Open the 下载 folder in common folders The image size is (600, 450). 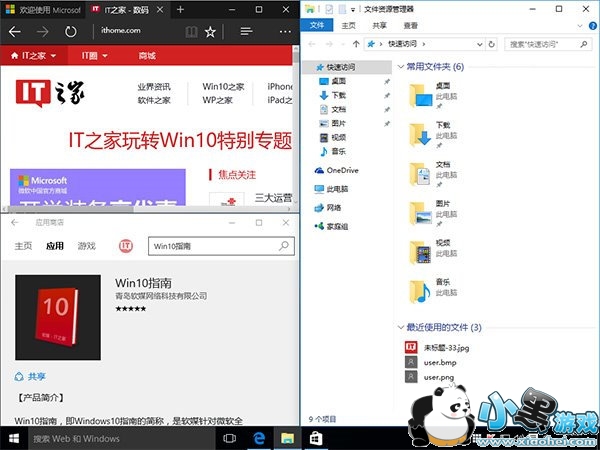(x=433, y=135)
